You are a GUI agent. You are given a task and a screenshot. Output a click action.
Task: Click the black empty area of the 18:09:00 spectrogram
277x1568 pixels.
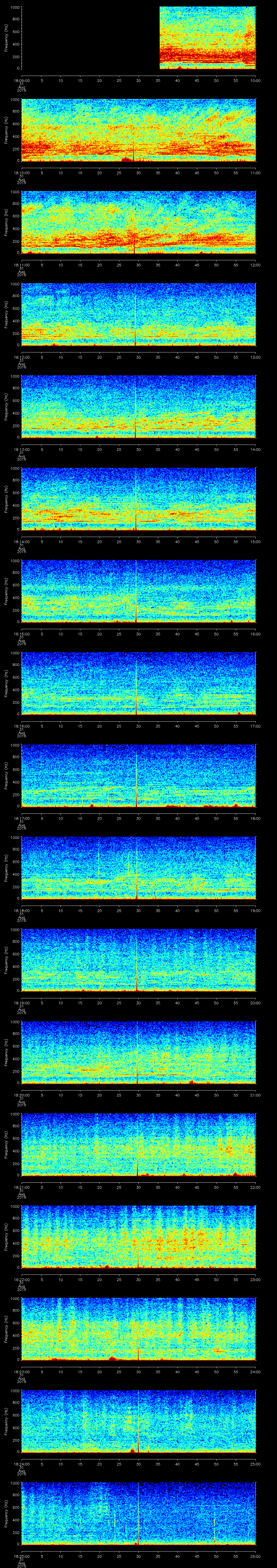90,38
